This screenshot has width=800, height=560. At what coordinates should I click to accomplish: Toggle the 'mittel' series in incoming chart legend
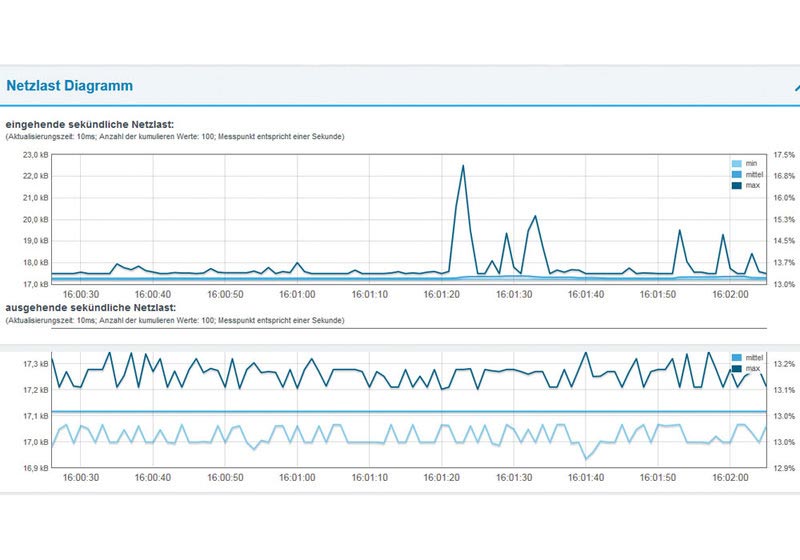pyautogui.click(x=747, y=174)
